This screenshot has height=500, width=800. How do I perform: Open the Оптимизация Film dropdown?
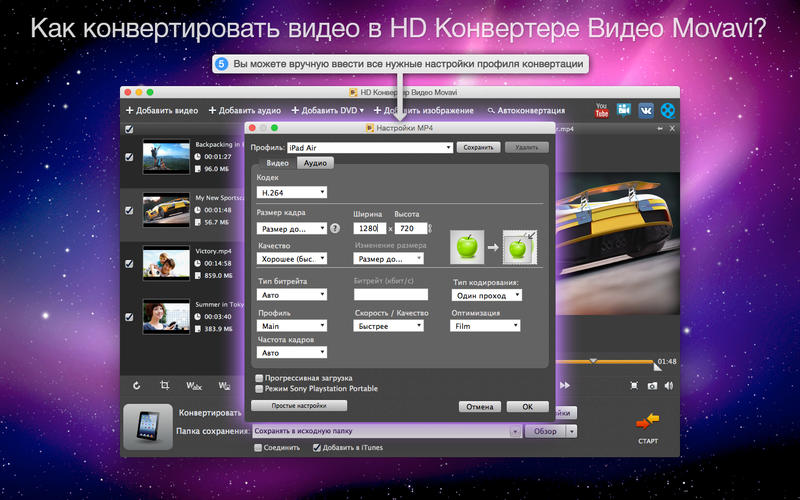[x=485, y=326]
